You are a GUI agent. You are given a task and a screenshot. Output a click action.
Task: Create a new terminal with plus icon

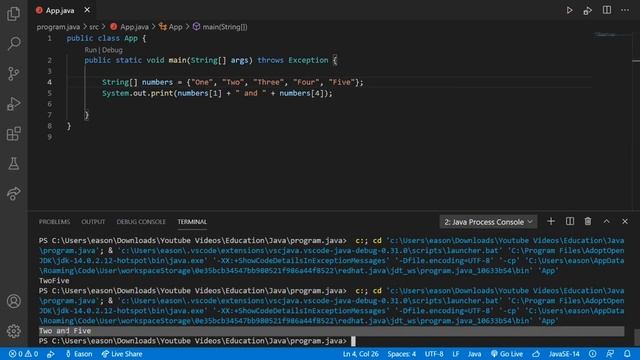click(x=551, y=221)
